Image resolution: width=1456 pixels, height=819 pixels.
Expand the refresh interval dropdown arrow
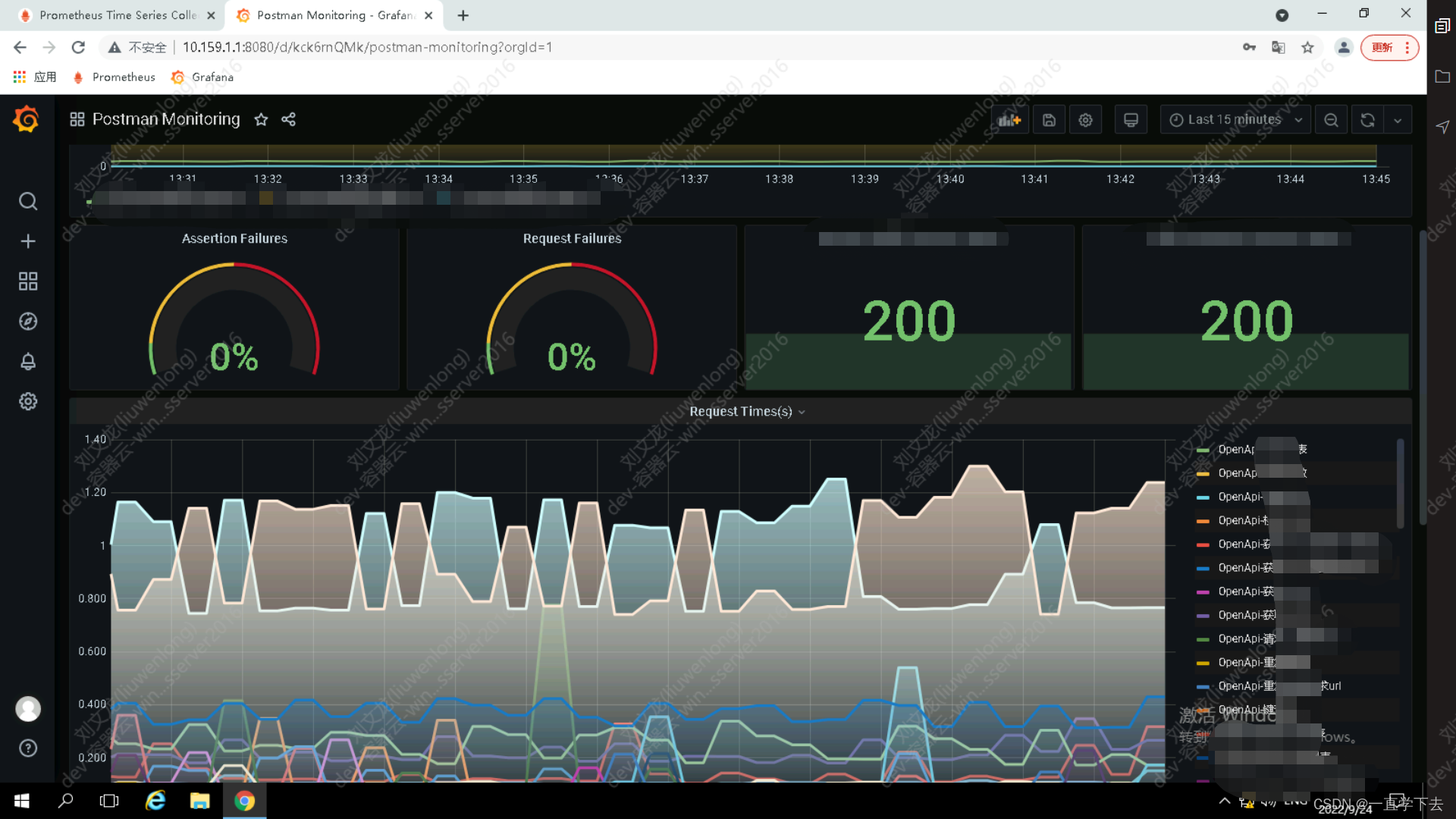coord(1398,120)
